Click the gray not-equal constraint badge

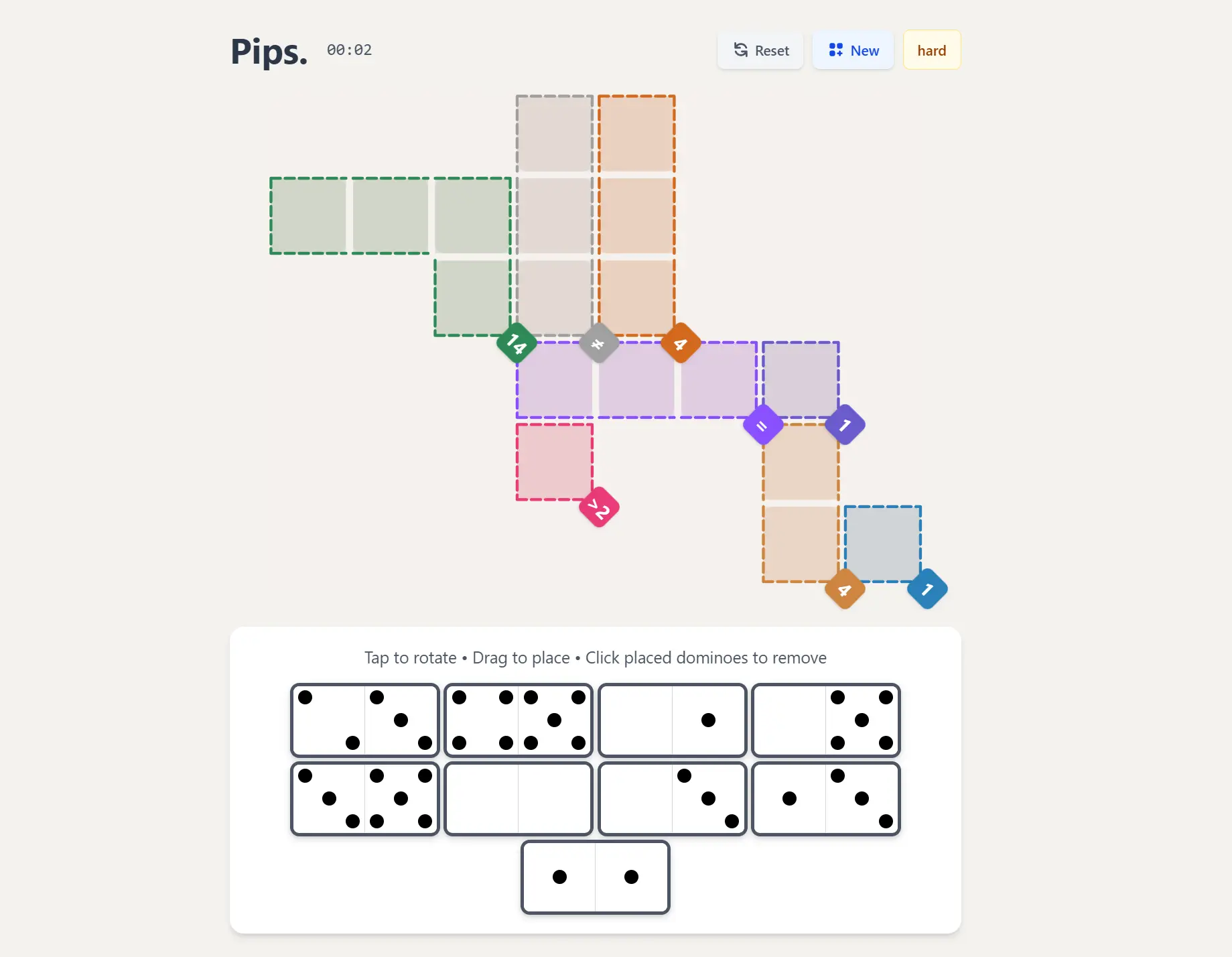[598, 342]
